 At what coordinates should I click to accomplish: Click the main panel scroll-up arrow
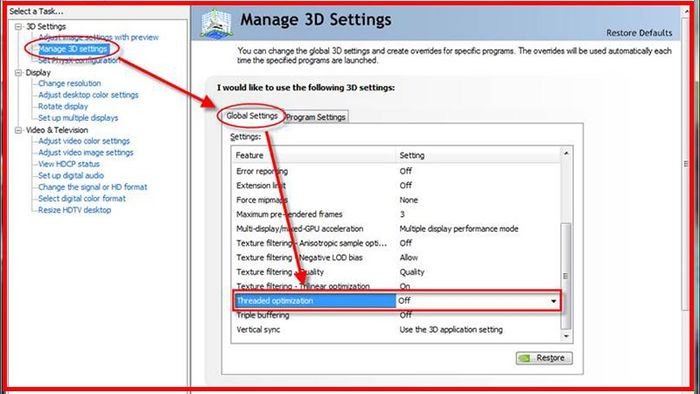pos(686,11)
